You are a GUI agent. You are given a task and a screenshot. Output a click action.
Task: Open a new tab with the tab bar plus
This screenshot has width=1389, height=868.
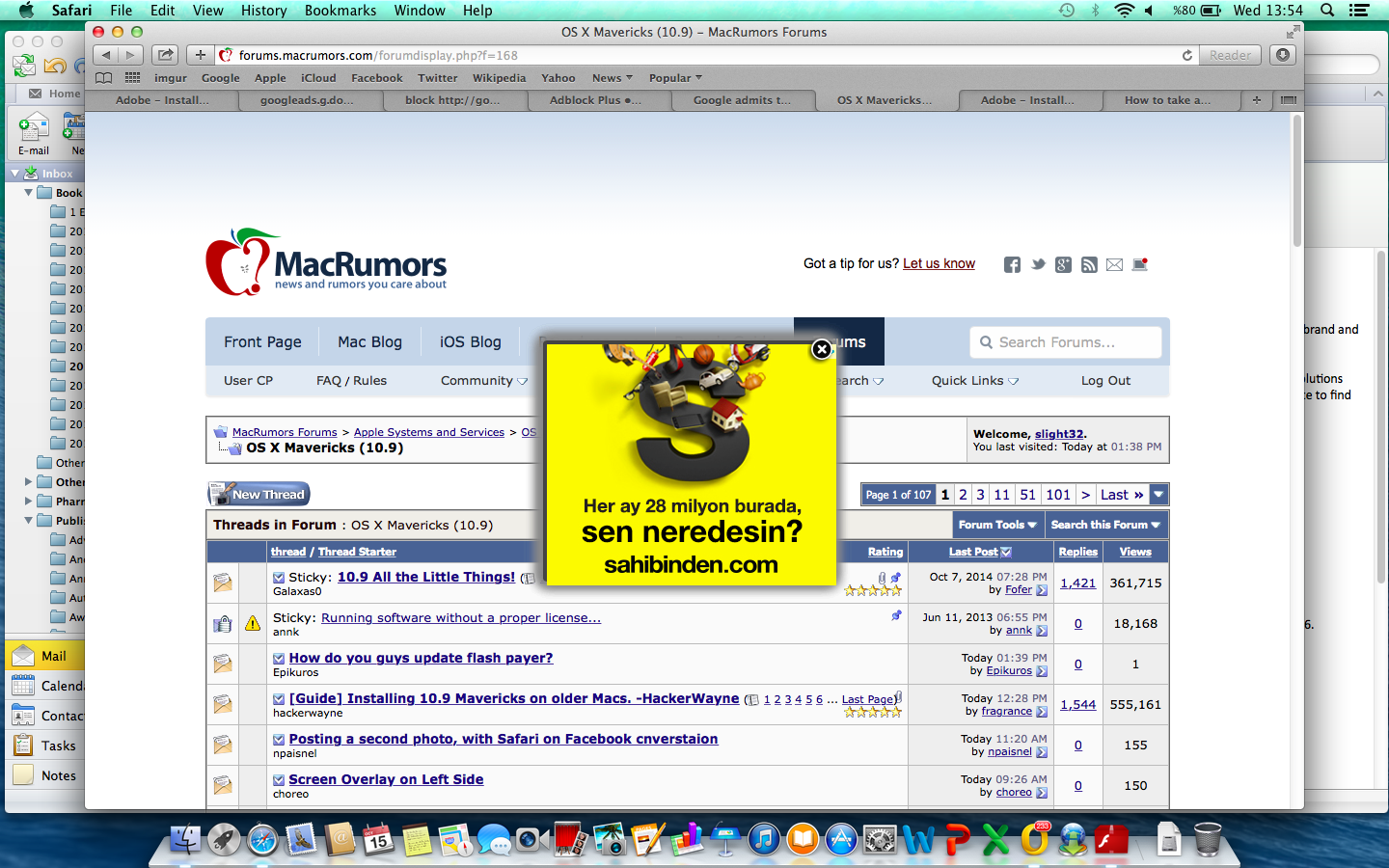(x=1256, y=100)
